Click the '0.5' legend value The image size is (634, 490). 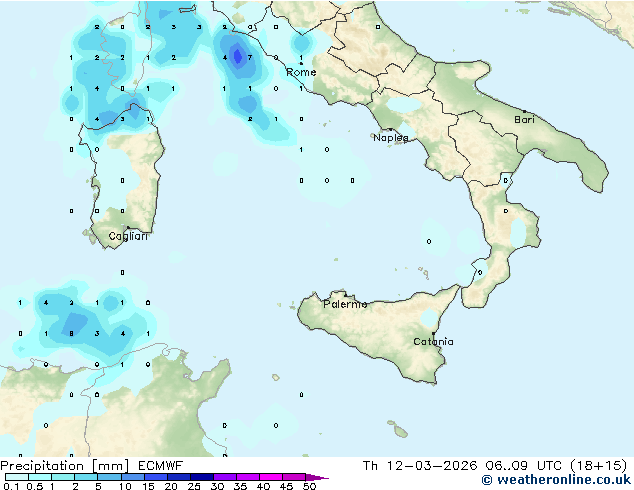pyautogui.click(x=35, y=486)
